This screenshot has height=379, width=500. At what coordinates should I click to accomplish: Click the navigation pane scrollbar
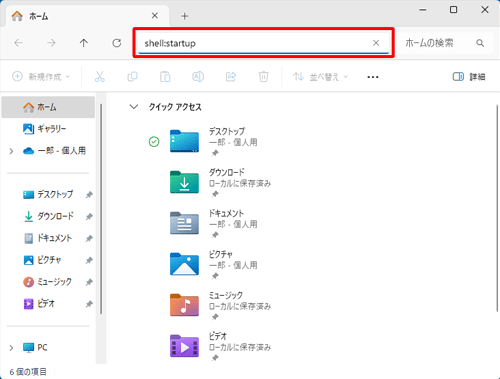click(101, 208)
